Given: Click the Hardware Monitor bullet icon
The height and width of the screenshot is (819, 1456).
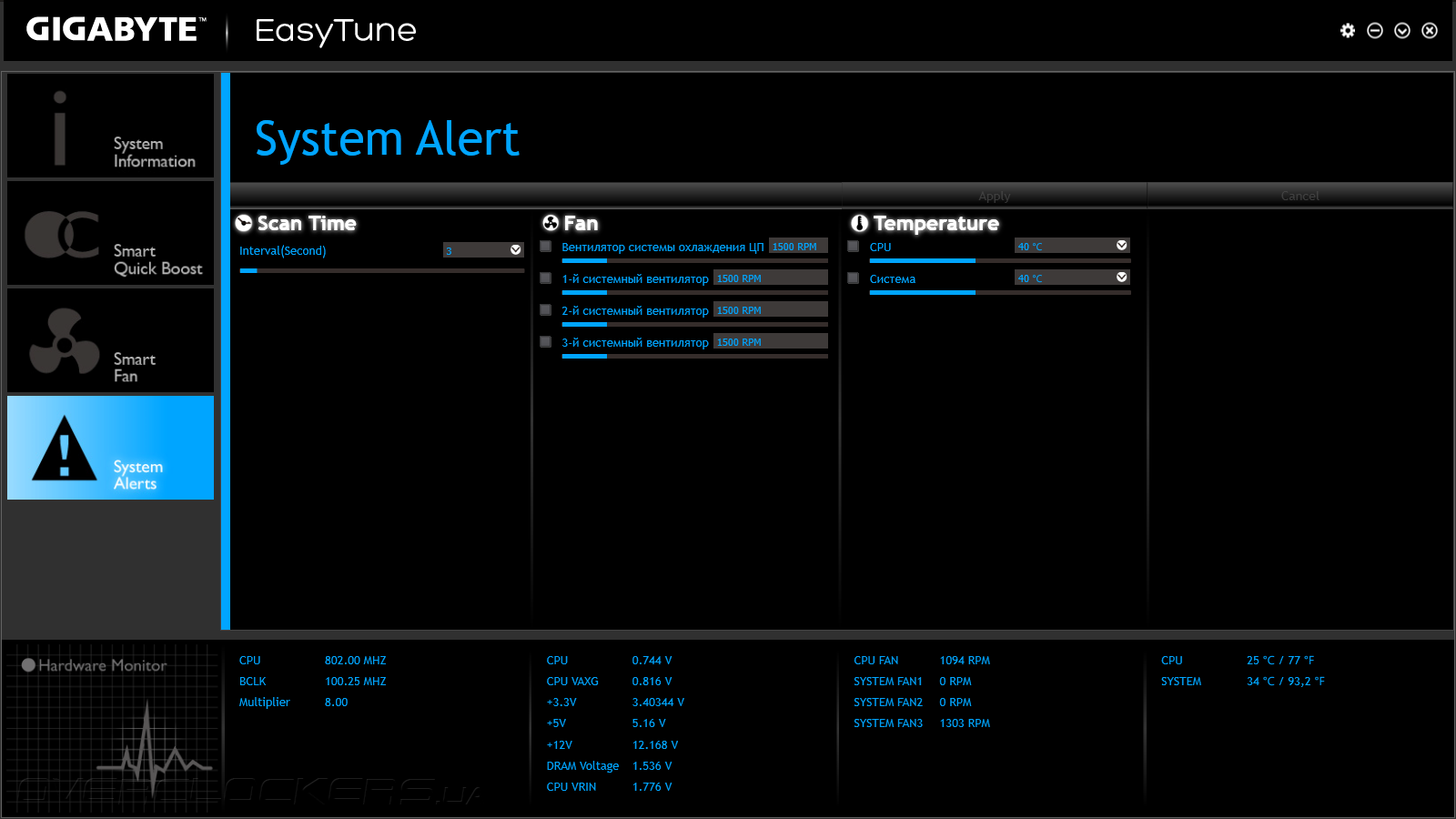Looking at the screenshot, I should [x=28, y=665].
